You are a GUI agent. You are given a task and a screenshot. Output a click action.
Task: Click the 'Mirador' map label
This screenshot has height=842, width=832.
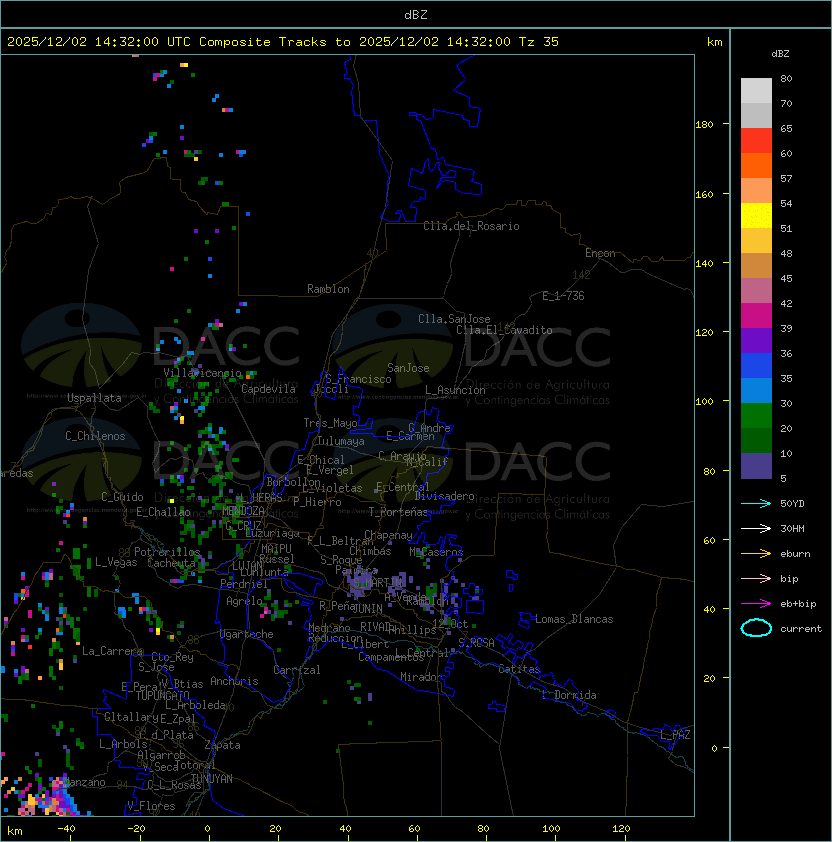click(x=421, y=677)
